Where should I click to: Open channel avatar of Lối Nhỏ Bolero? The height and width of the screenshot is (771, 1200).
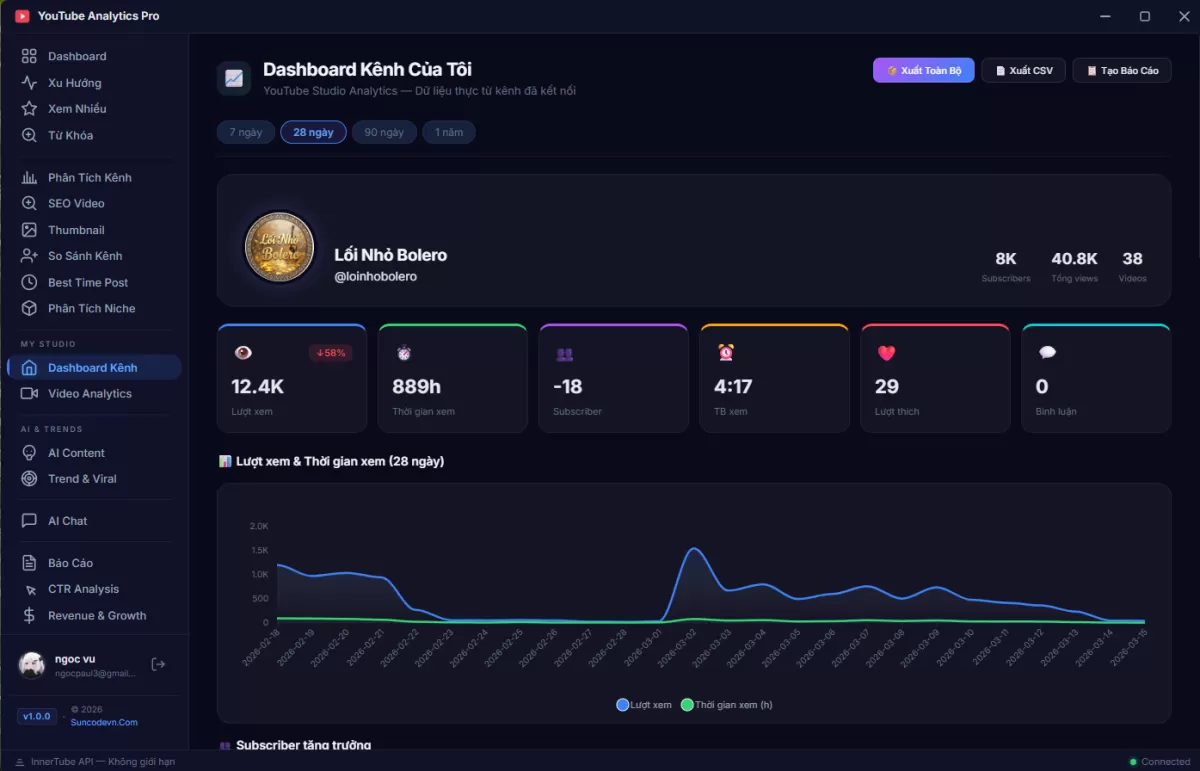pyautogui.click(x=279, y=247)
